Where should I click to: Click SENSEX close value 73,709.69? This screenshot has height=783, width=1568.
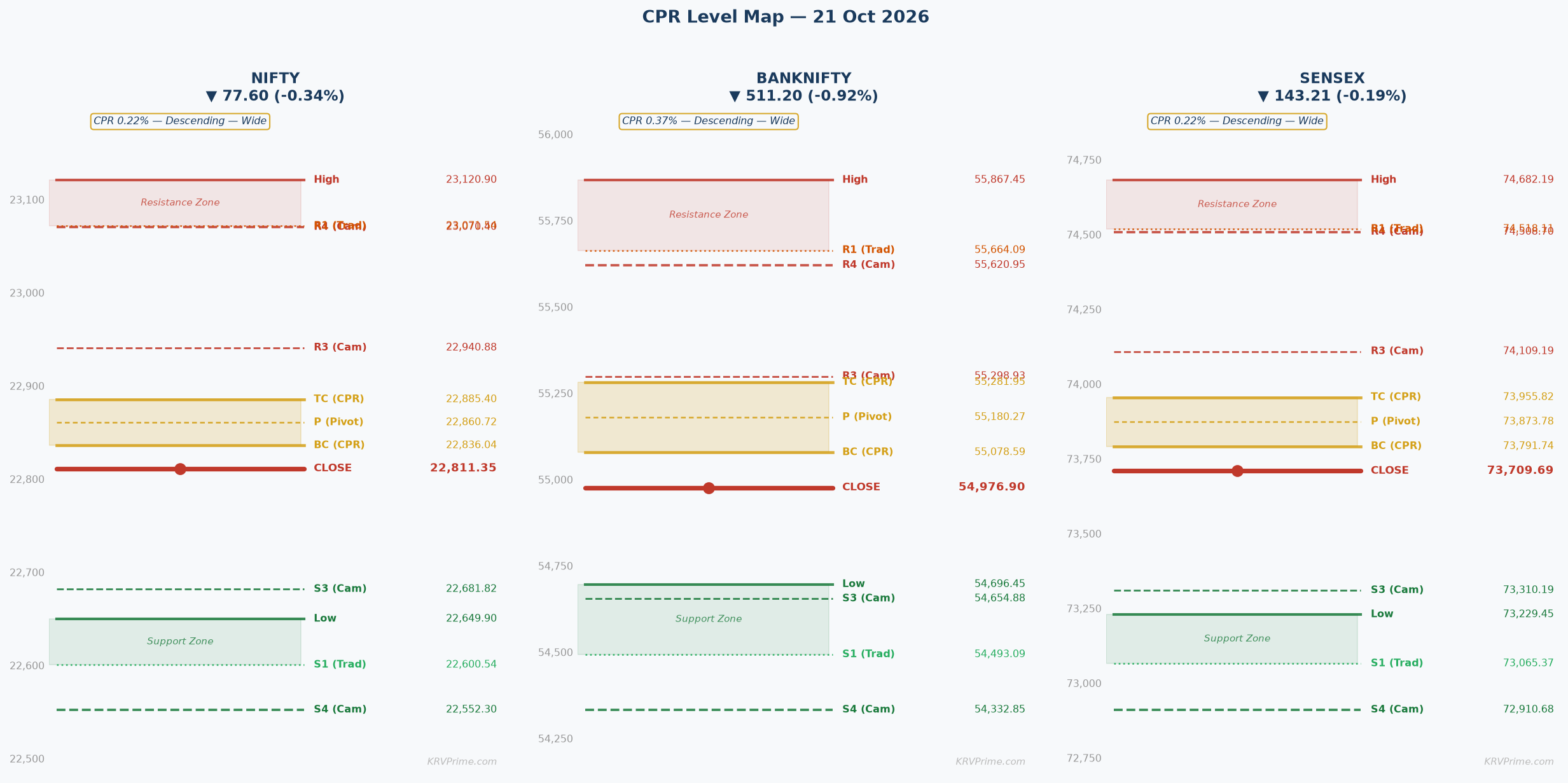coord(1520,471)
